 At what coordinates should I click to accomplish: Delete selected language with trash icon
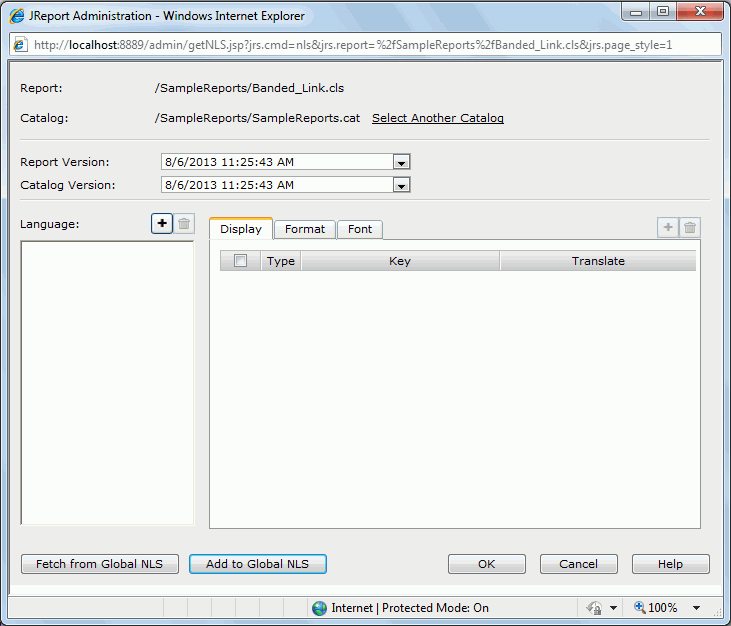pyautogui.click(x=184, y=224)
